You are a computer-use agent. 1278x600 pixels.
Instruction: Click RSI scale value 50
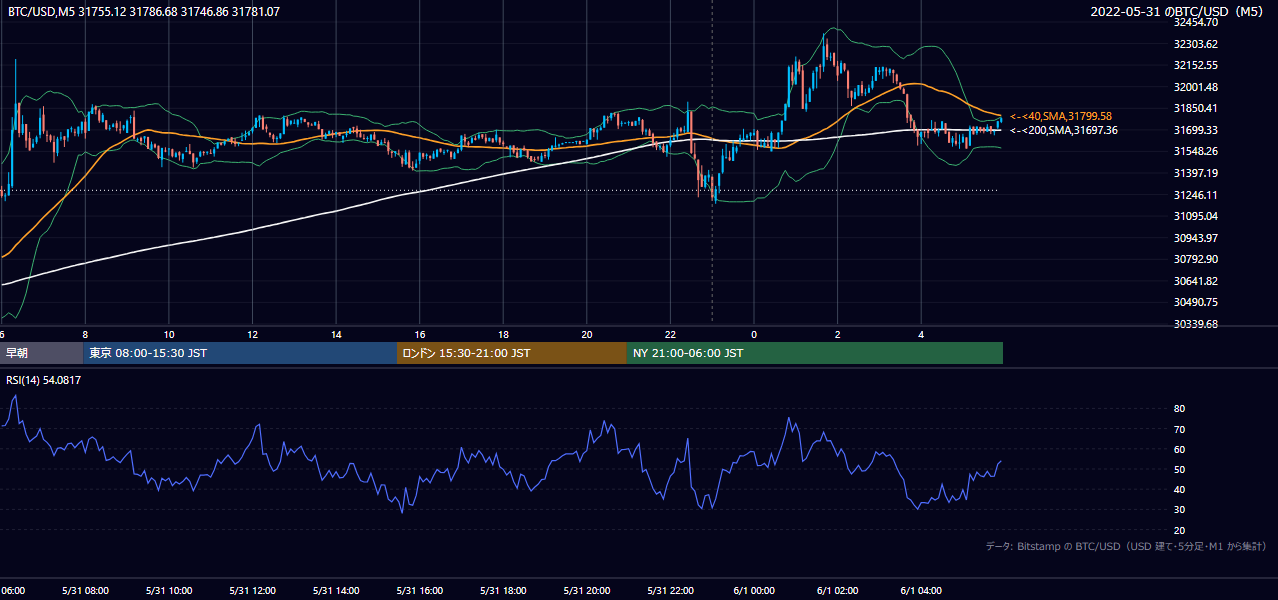coord(1179,469)
